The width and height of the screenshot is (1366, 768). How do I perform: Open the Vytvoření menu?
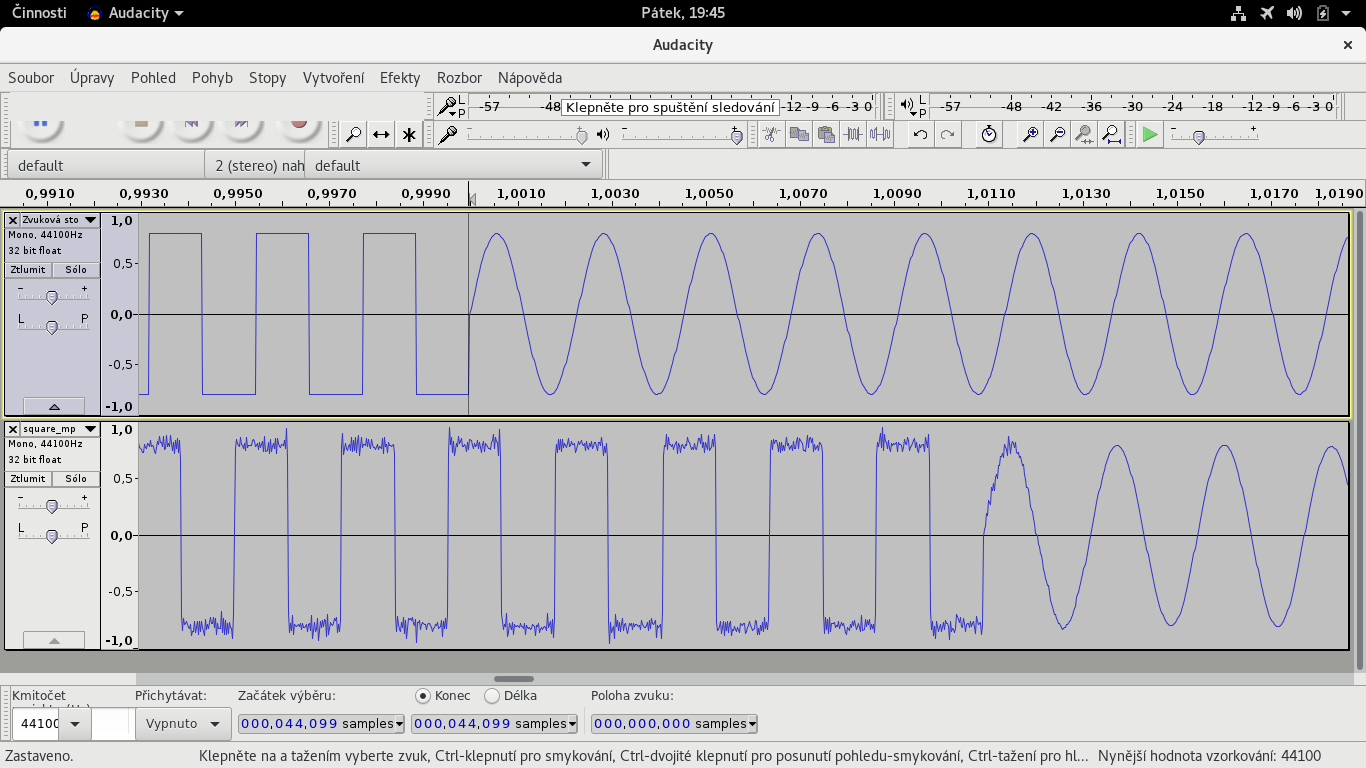333,77
